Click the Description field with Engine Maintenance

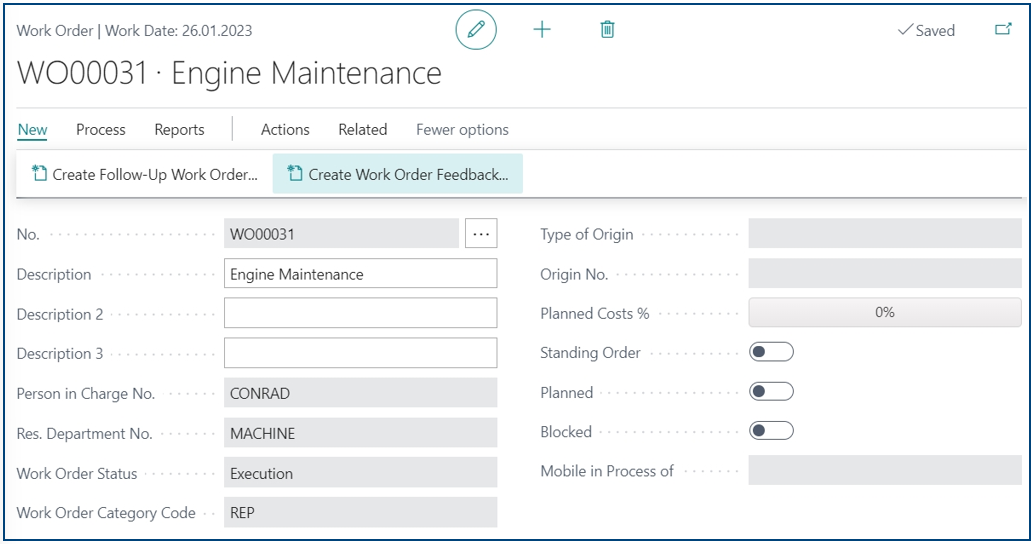coord(361,274)
